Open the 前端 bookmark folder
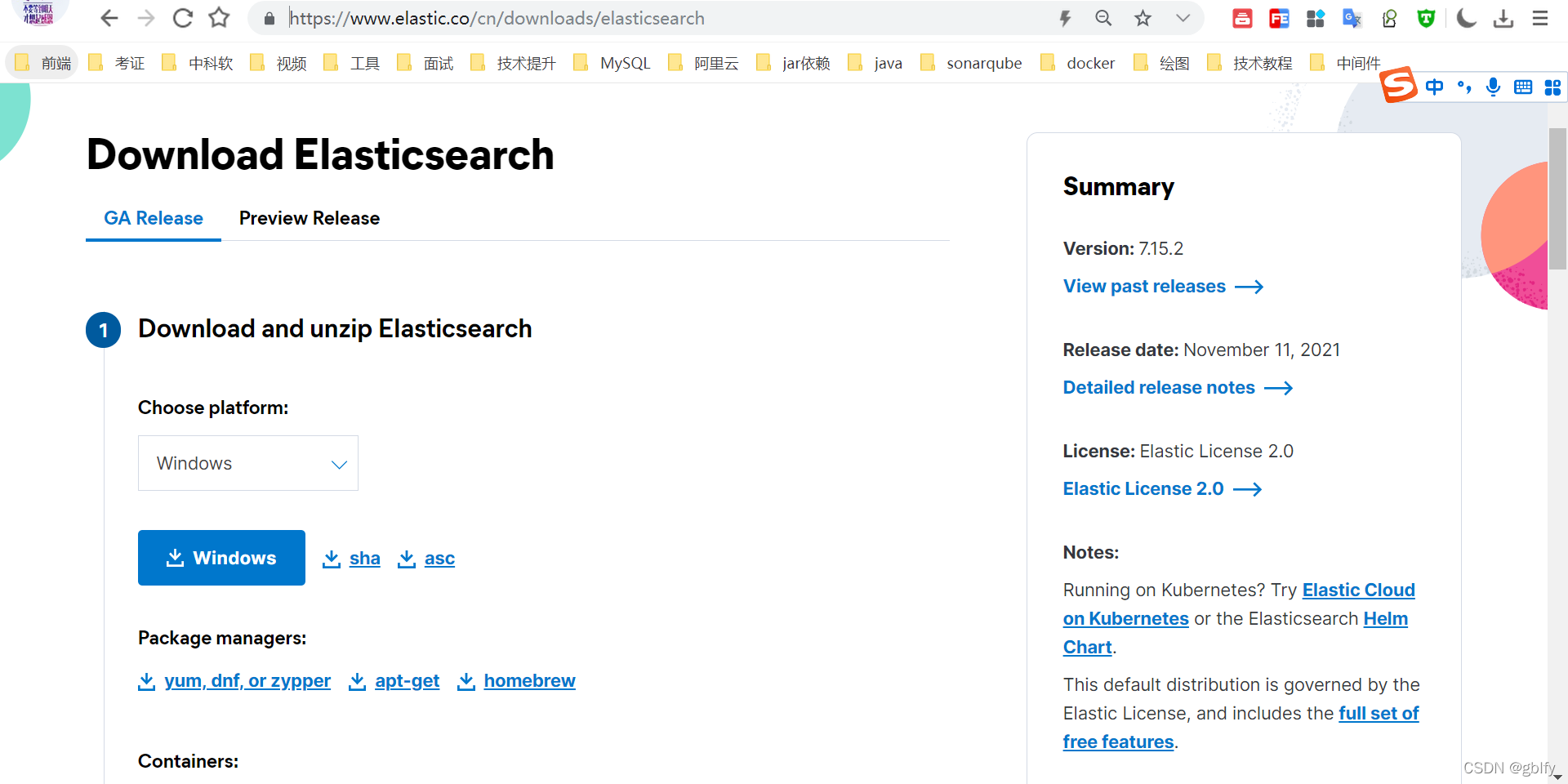The height and width of the screenshot is (784, 1568). tap(42, 63)
